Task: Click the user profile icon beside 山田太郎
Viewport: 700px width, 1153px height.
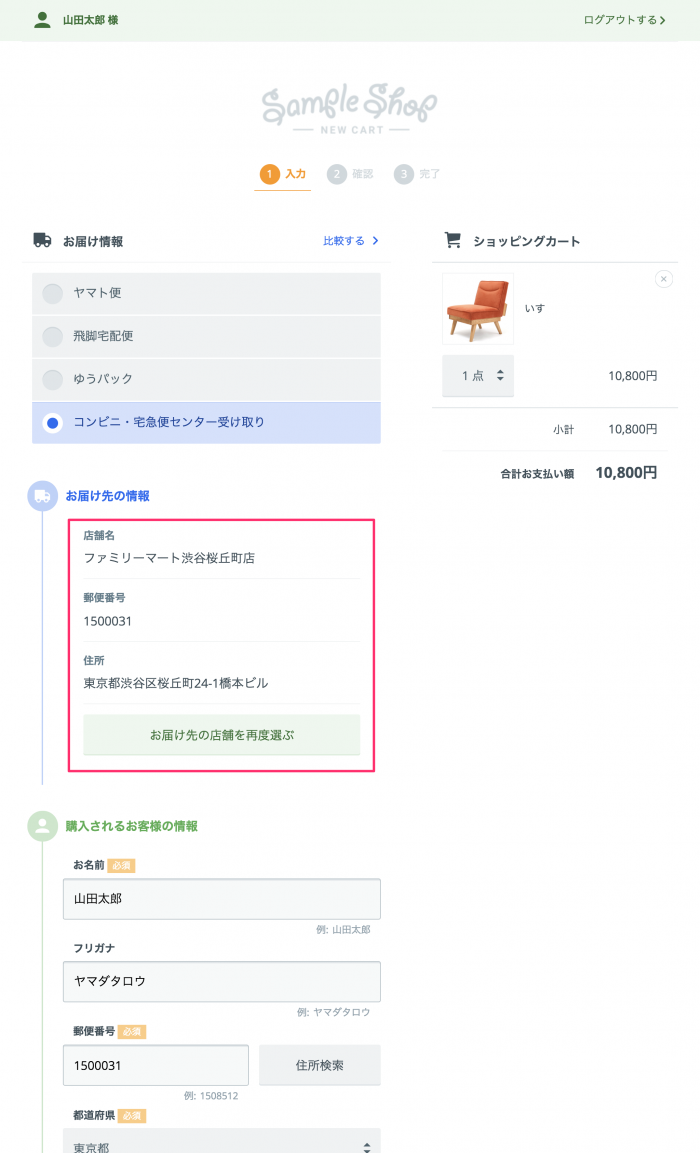Action: pos(43,20)
